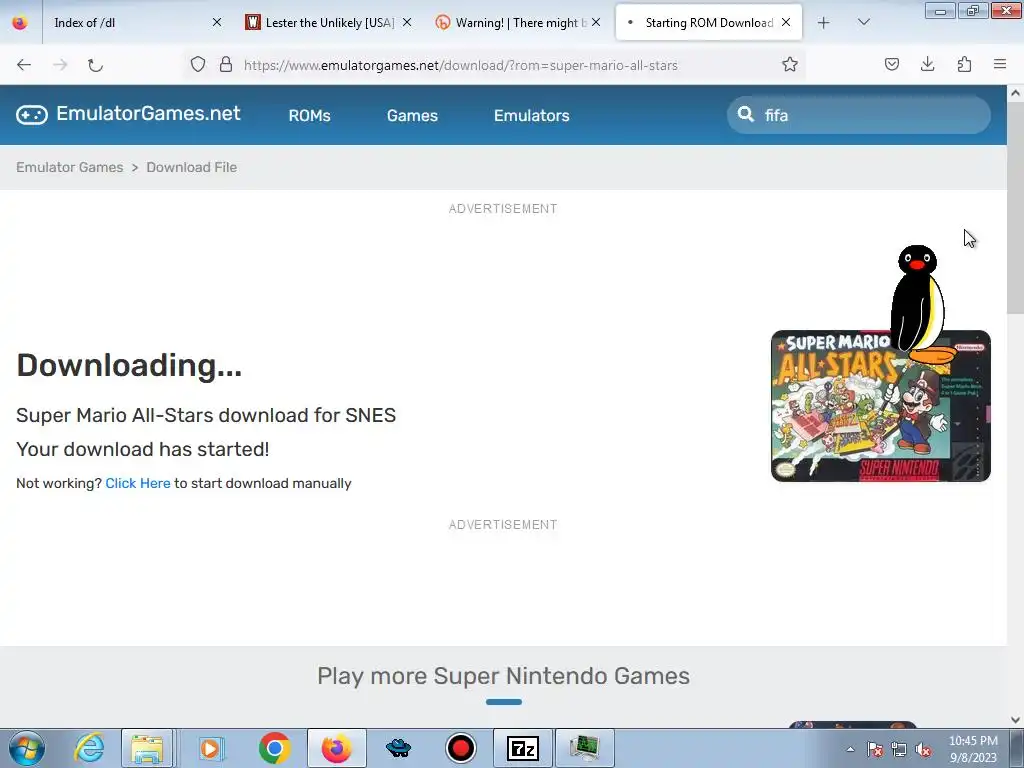Open the Extensions puzzle icon
This screenshot has height=768, width=1024.
click(x=964, y=65)
